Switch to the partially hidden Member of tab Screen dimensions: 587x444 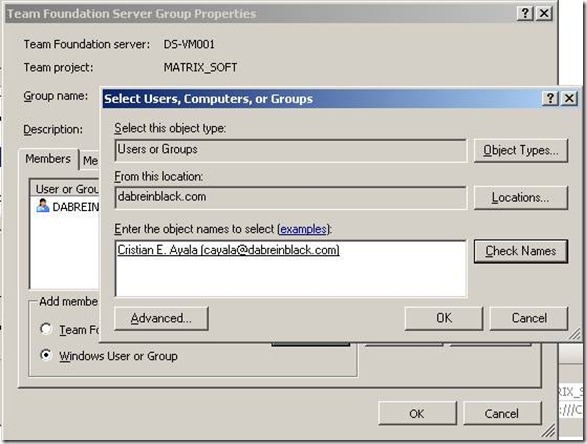(90, 161)
